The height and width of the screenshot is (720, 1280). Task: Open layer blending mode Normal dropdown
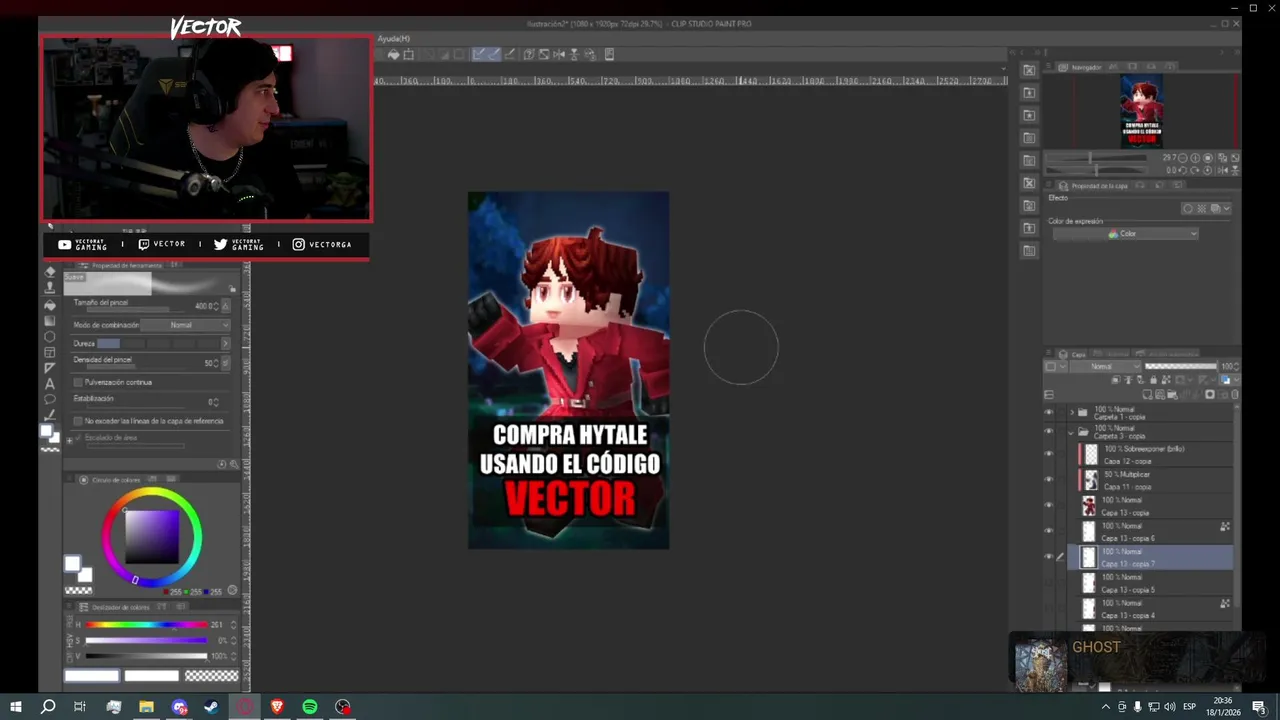coord(1106,366)
